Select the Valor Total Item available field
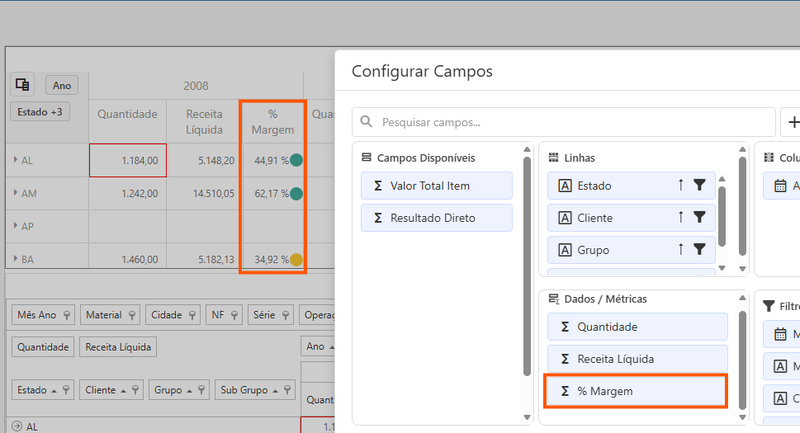This screenshot has height=433, width=800. point(437,186)
